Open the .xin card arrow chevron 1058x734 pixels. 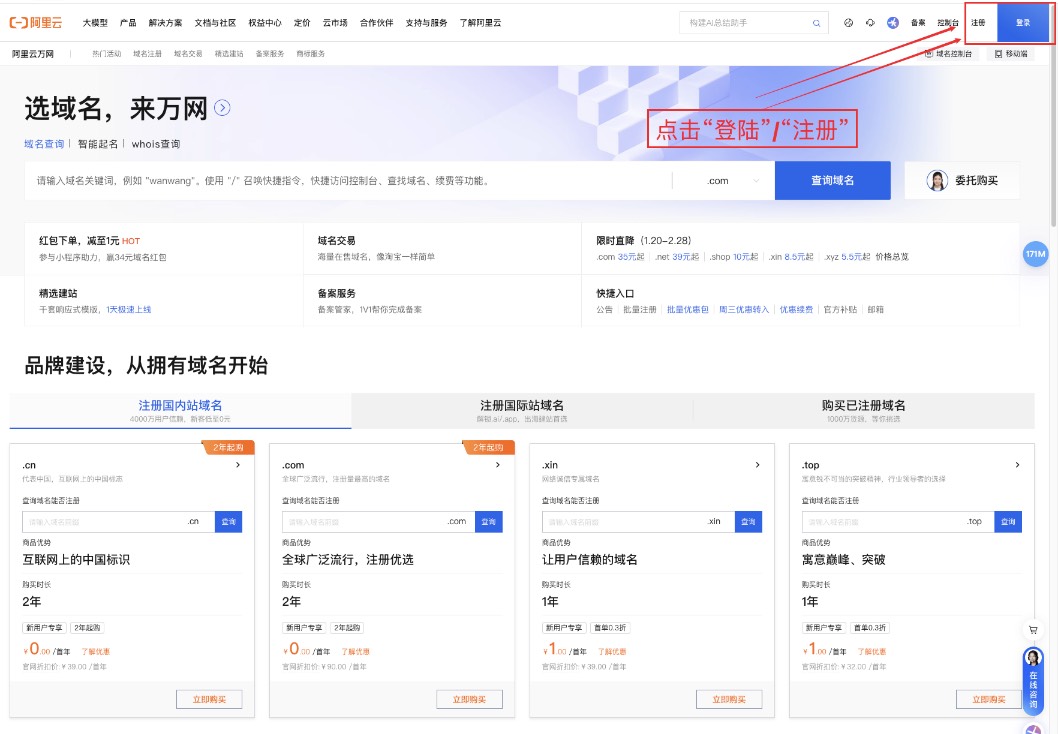(758, 465)
